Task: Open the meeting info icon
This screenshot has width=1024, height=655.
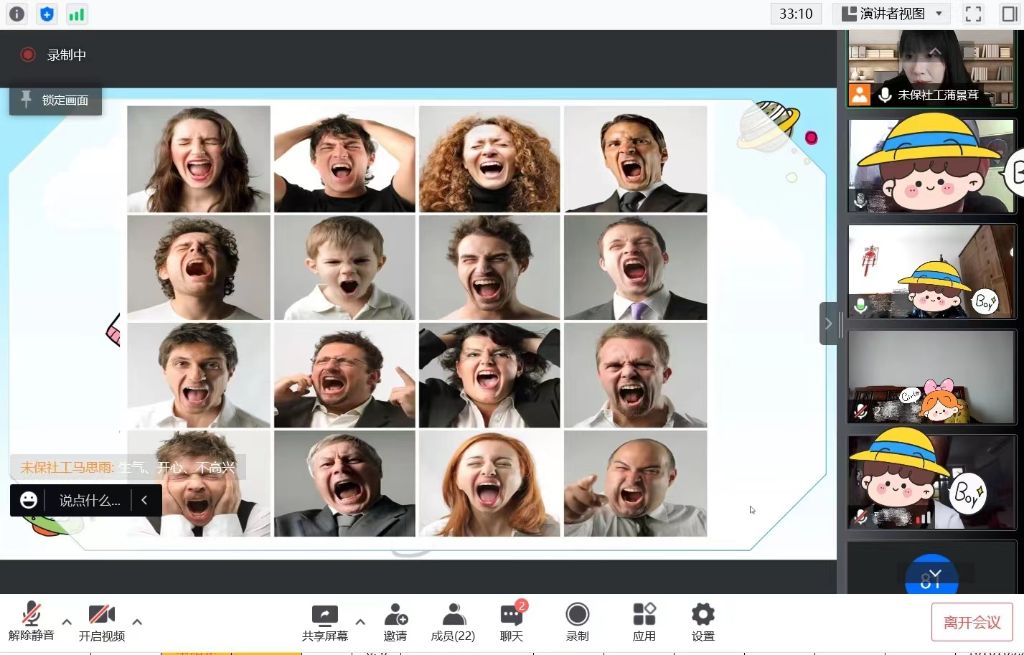Action: click(x=16, y=14)
